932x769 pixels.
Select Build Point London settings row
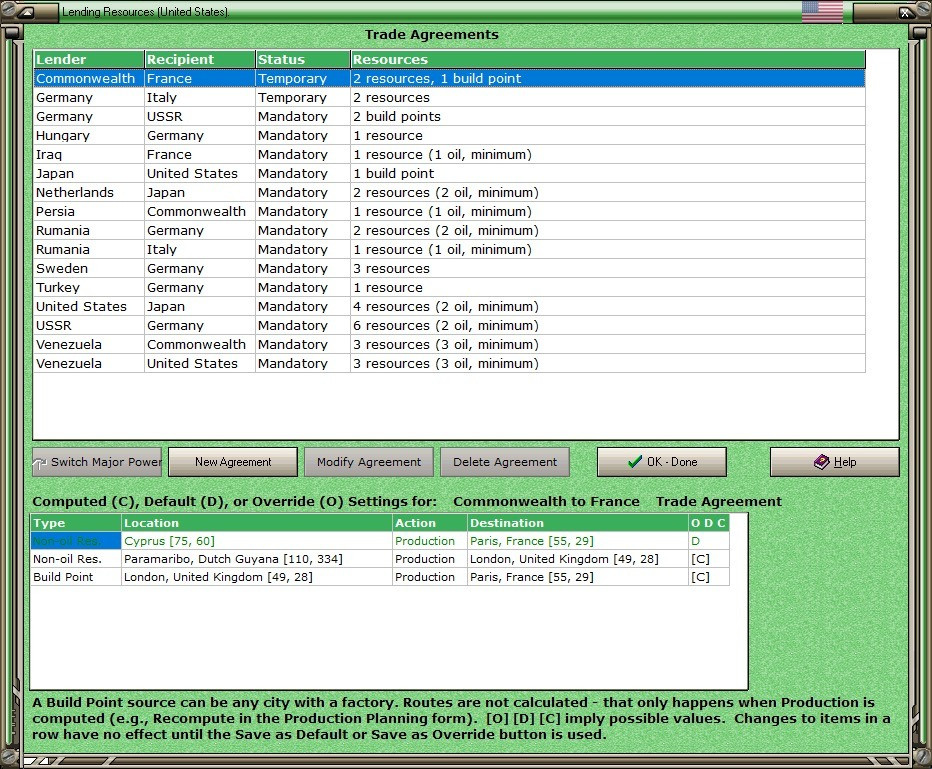(x=380, y=577)
